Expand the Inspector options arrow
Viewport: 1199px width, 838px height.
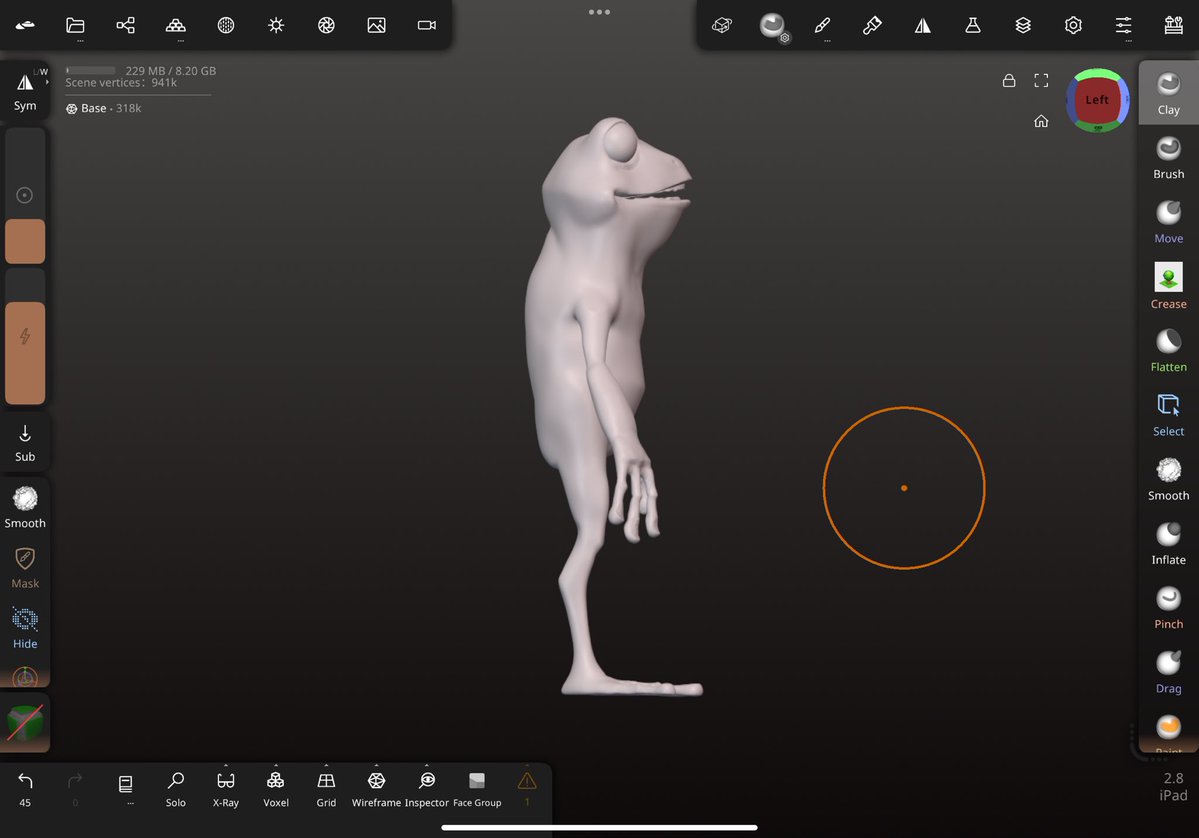pyautogui.click(x=427, y=765)
